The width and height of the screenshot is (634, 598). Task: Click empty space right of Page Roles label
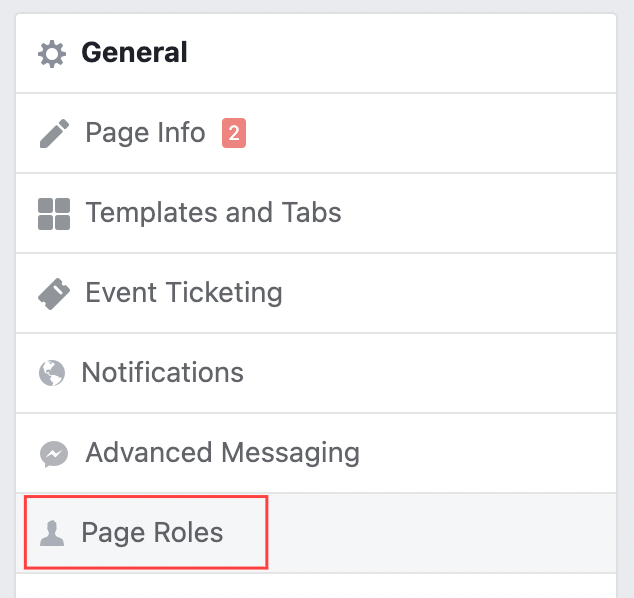pos(440,533)
